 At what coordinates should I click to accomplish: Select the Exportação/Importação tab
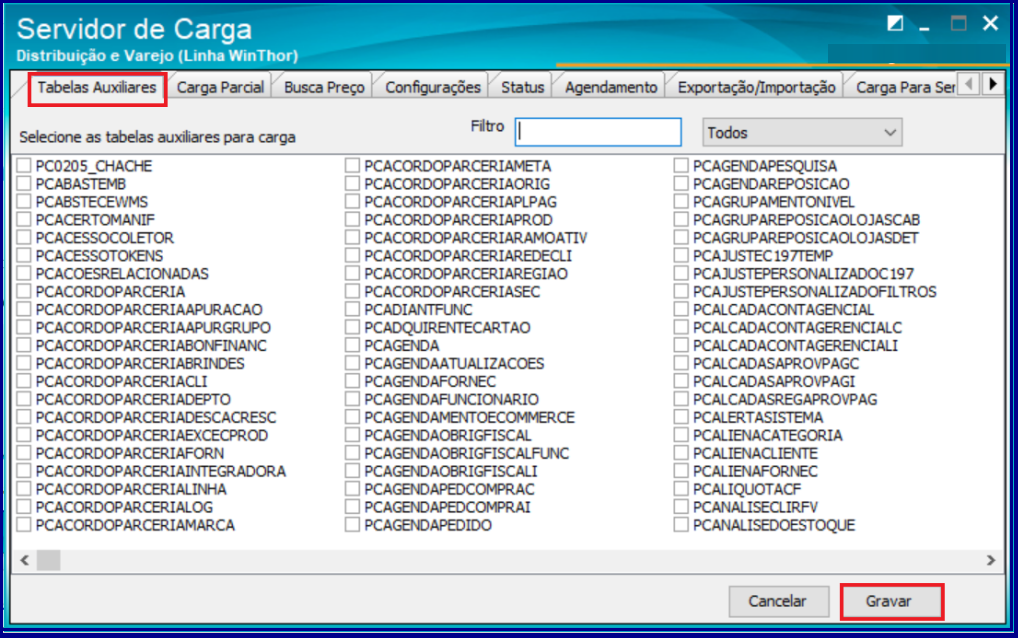pos(756,88)
